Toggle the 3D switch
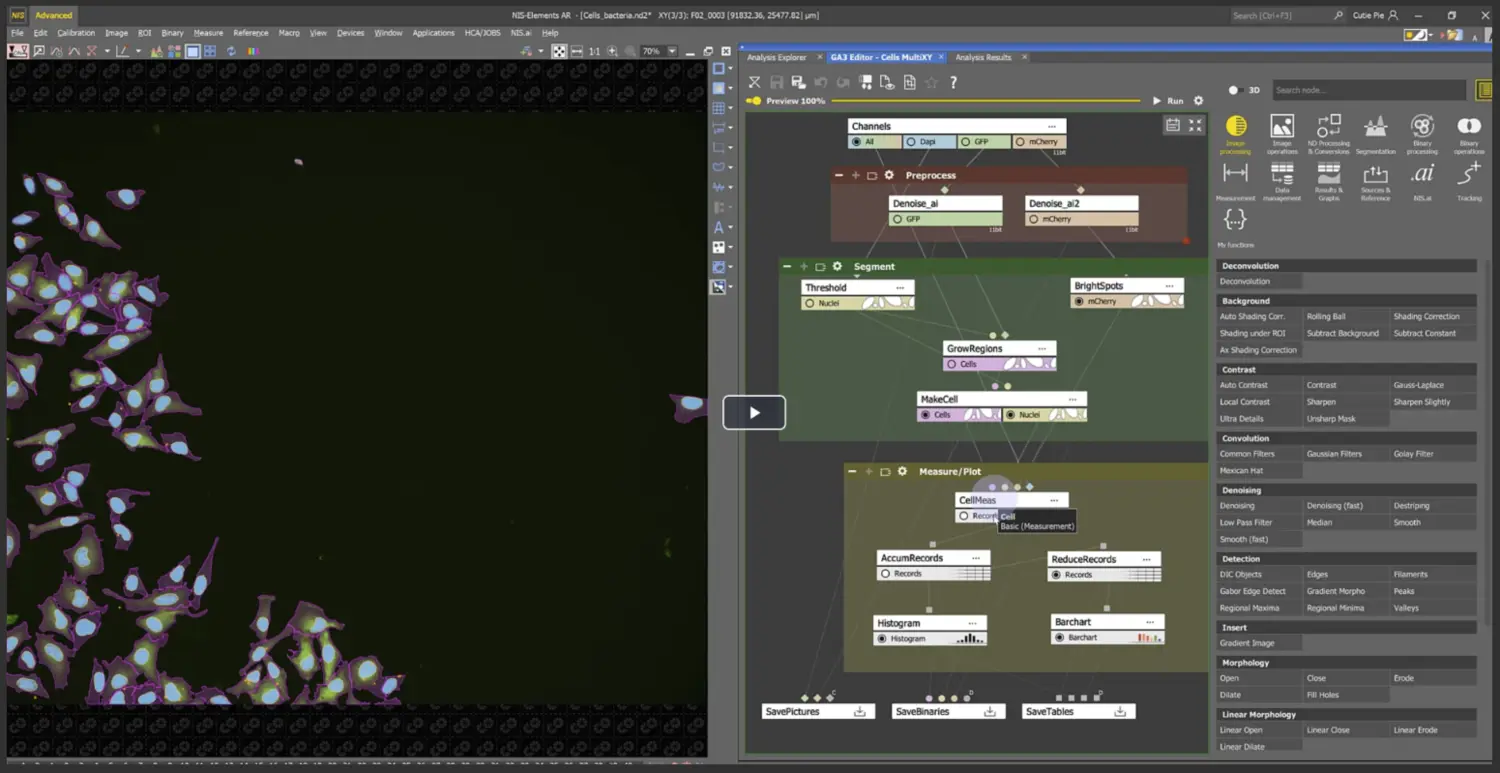1500x773 pixels. (x=1236, y=90)
